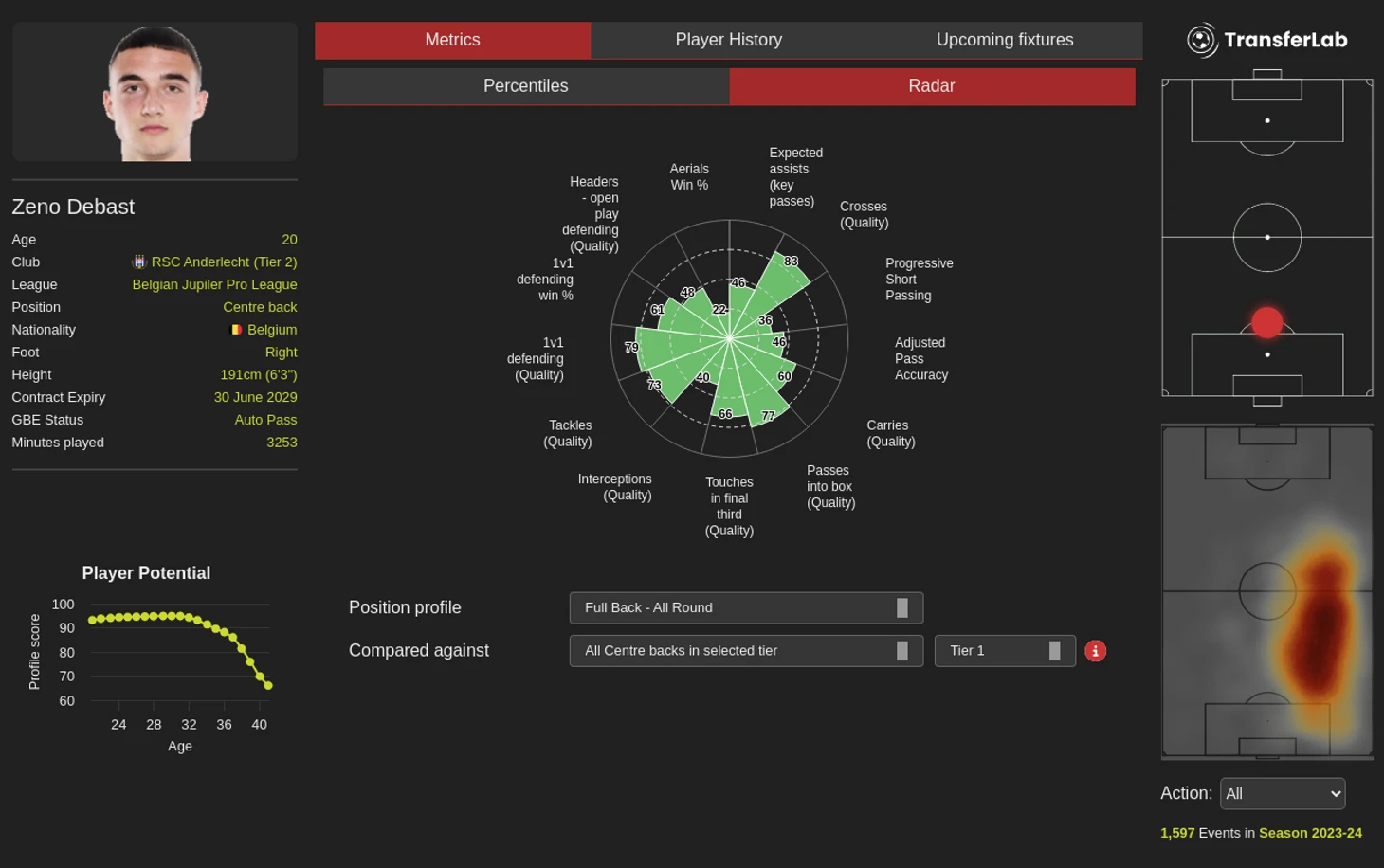Click the Belgian Jupiler Pro League link
The height and width of the screenshot is (868, 1384).
(214, 285)
